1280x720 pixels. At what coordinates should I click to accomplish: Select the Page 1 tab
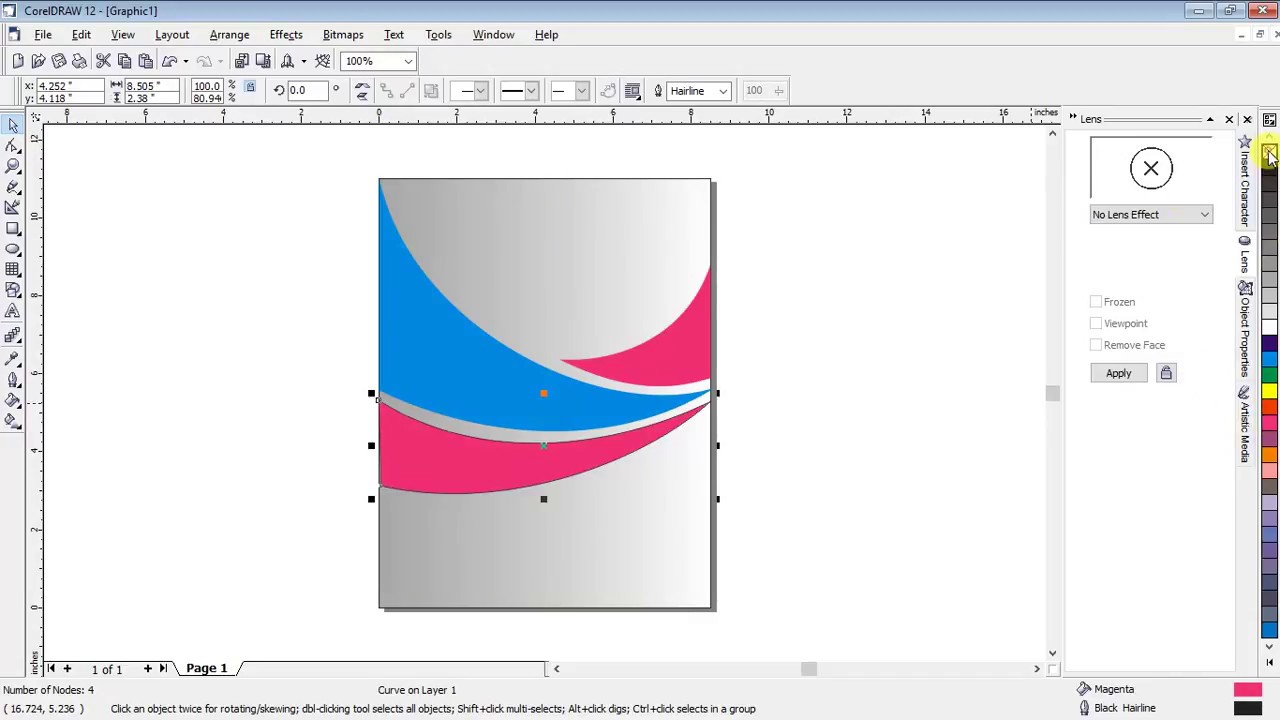point(207,668)
